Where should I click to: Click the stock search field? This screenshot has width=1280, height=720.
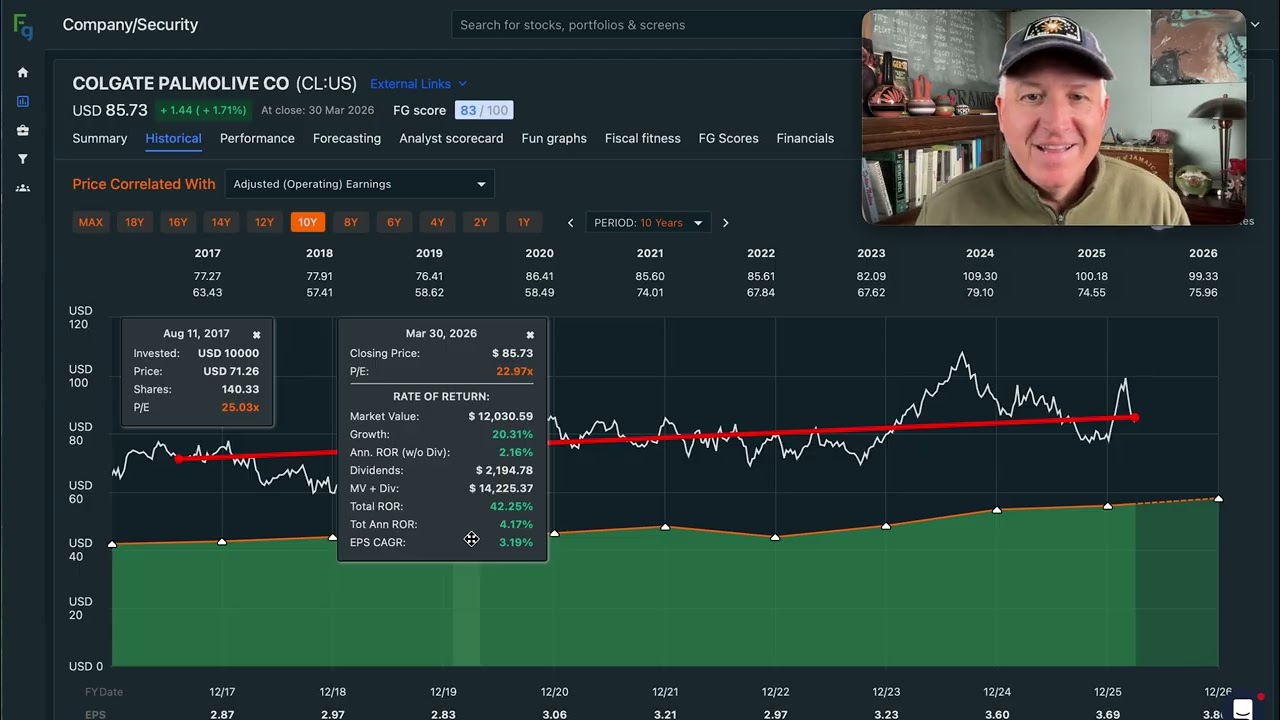pyautogui.click(x=655, y=25)
